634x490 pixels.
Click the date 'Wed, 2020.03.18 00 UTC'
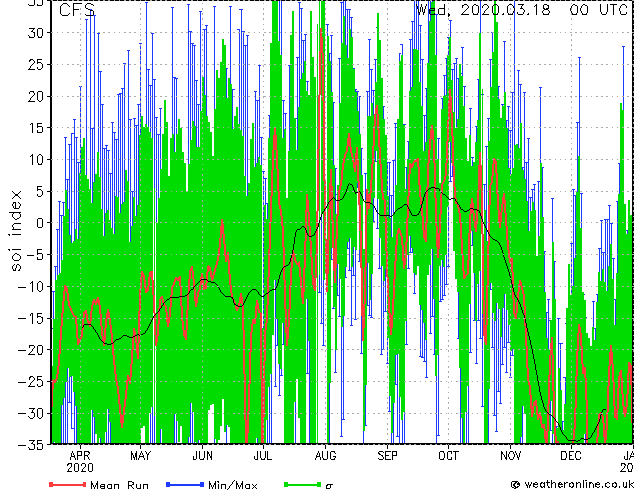(522, 9)
